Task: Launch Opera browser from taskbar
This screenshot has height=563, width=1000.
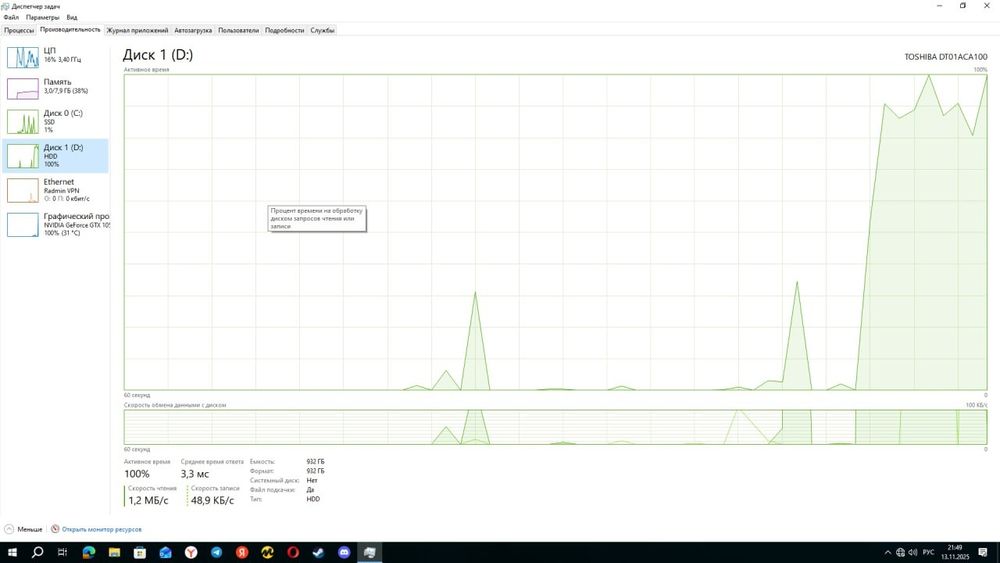Action: tap(293, 552)
